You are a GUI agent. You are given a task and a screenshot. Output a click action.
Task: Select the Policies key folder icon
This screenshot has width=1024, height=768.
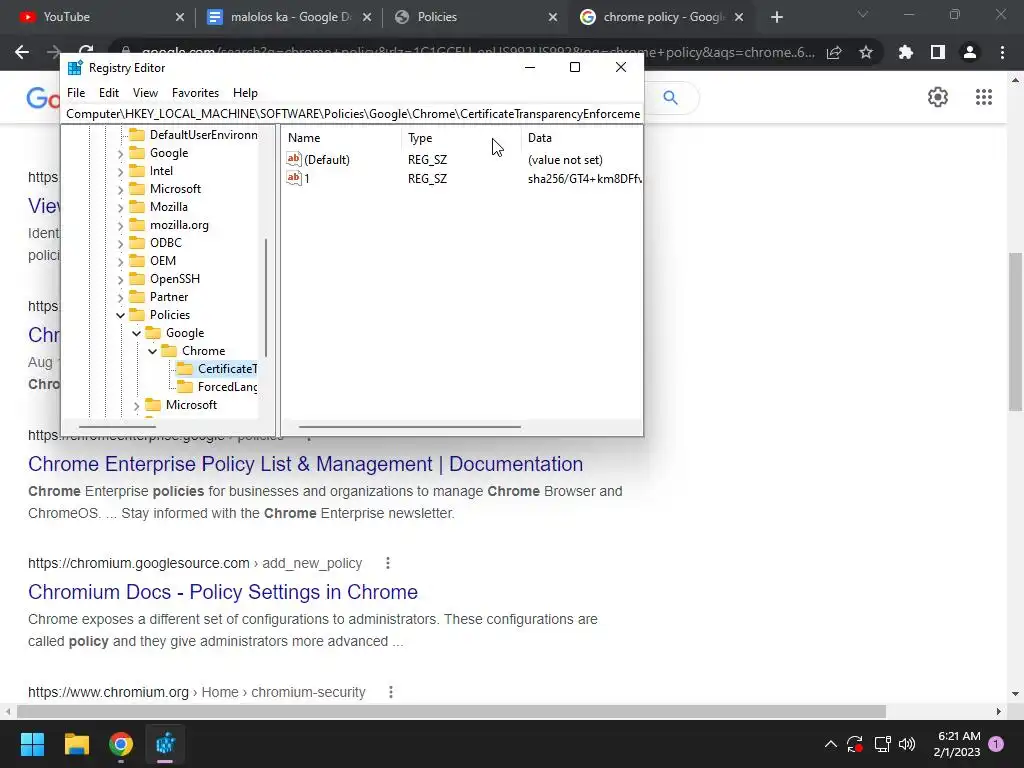coord(137,315)
